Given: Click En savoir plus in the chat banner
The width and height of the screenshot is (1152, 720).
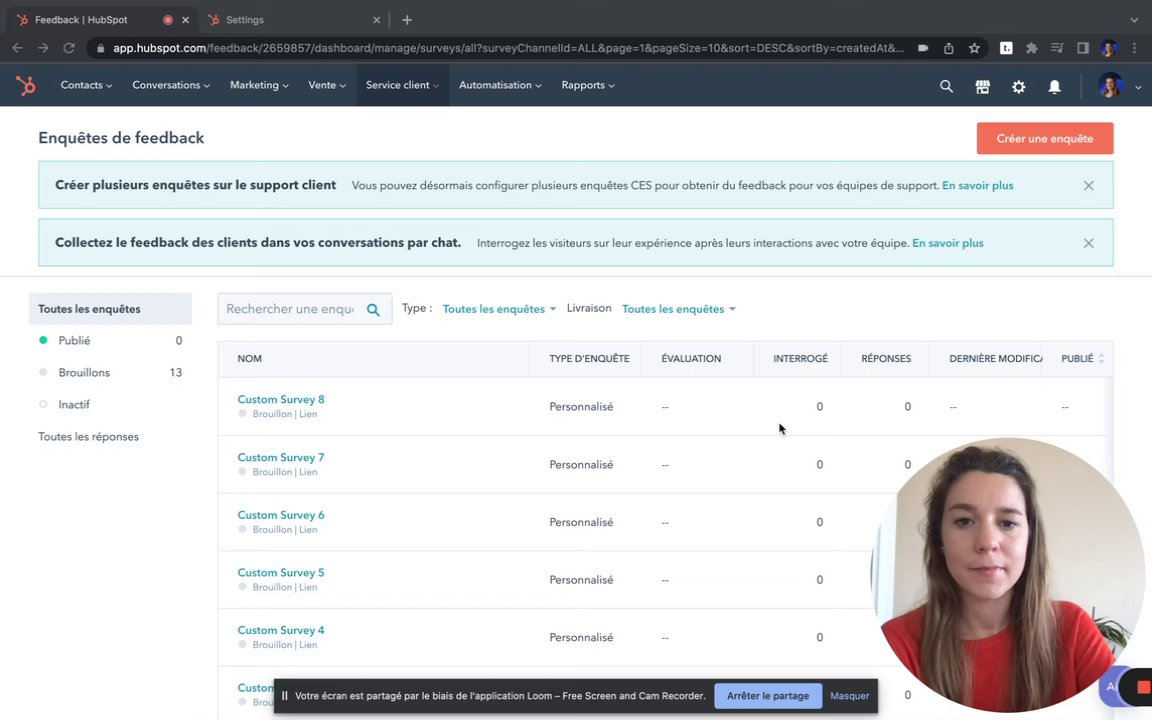Looking at the screenshot, I should [947, 243].
